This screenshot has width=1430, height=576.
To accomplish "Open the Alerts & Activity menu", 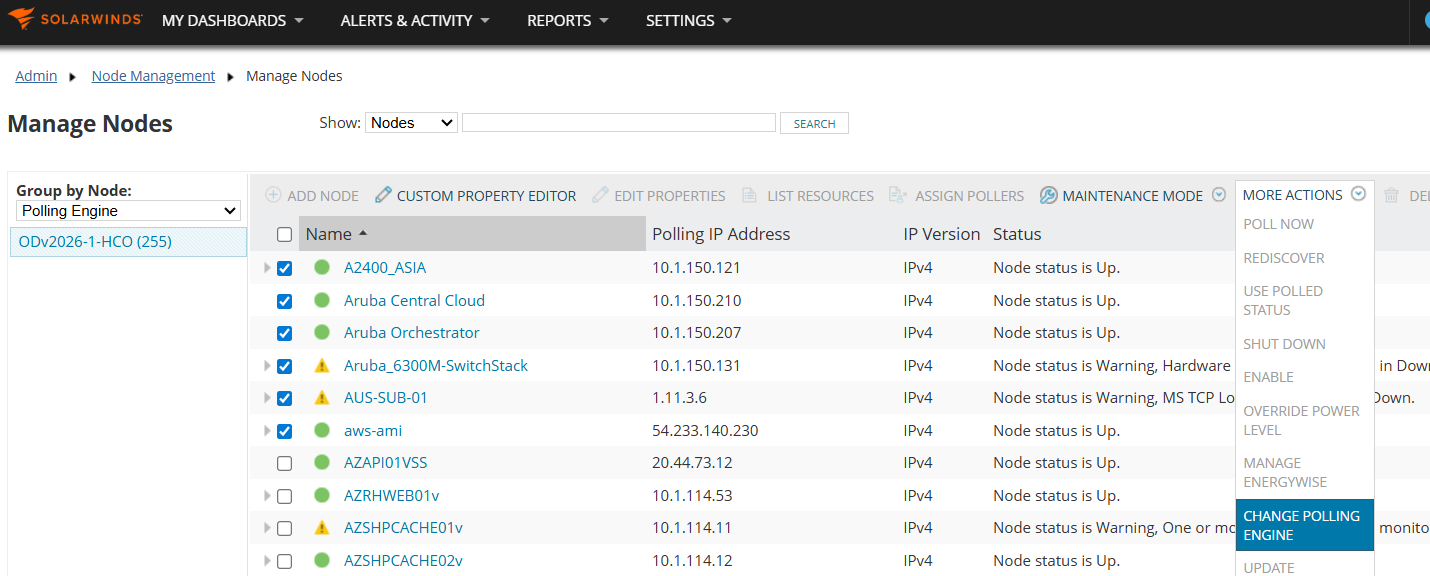I will coord(415,20).
